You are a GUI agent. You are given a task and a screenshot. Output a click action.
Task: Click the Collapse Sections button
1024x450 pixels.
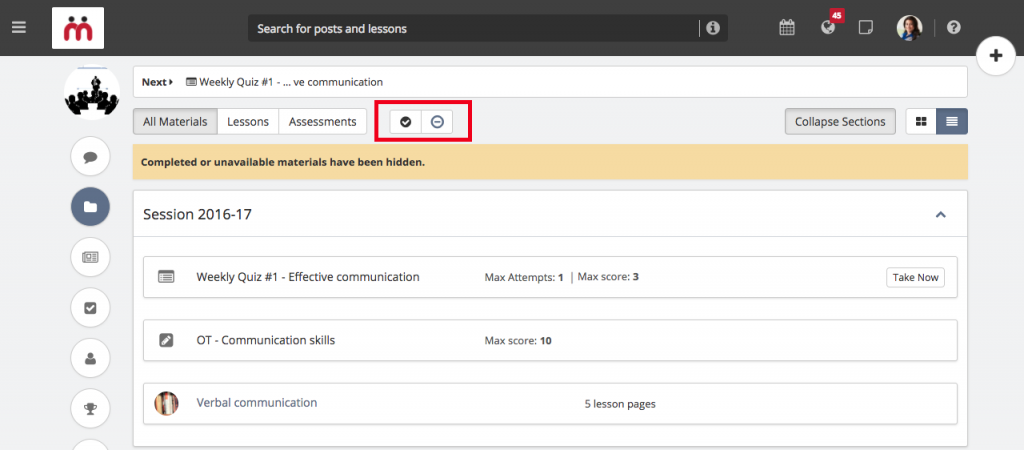click(x=840, y=121)
